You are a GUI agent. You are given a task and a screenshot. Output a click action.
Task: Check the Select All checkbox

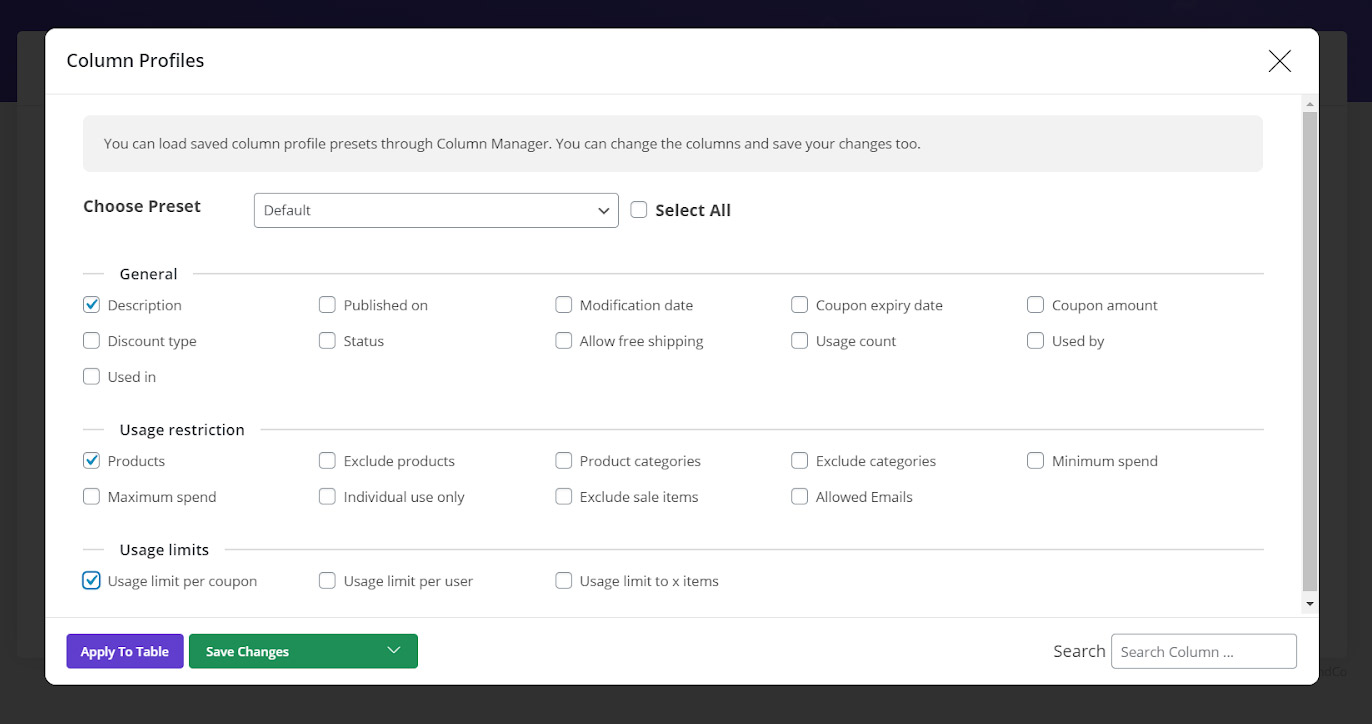639,210
